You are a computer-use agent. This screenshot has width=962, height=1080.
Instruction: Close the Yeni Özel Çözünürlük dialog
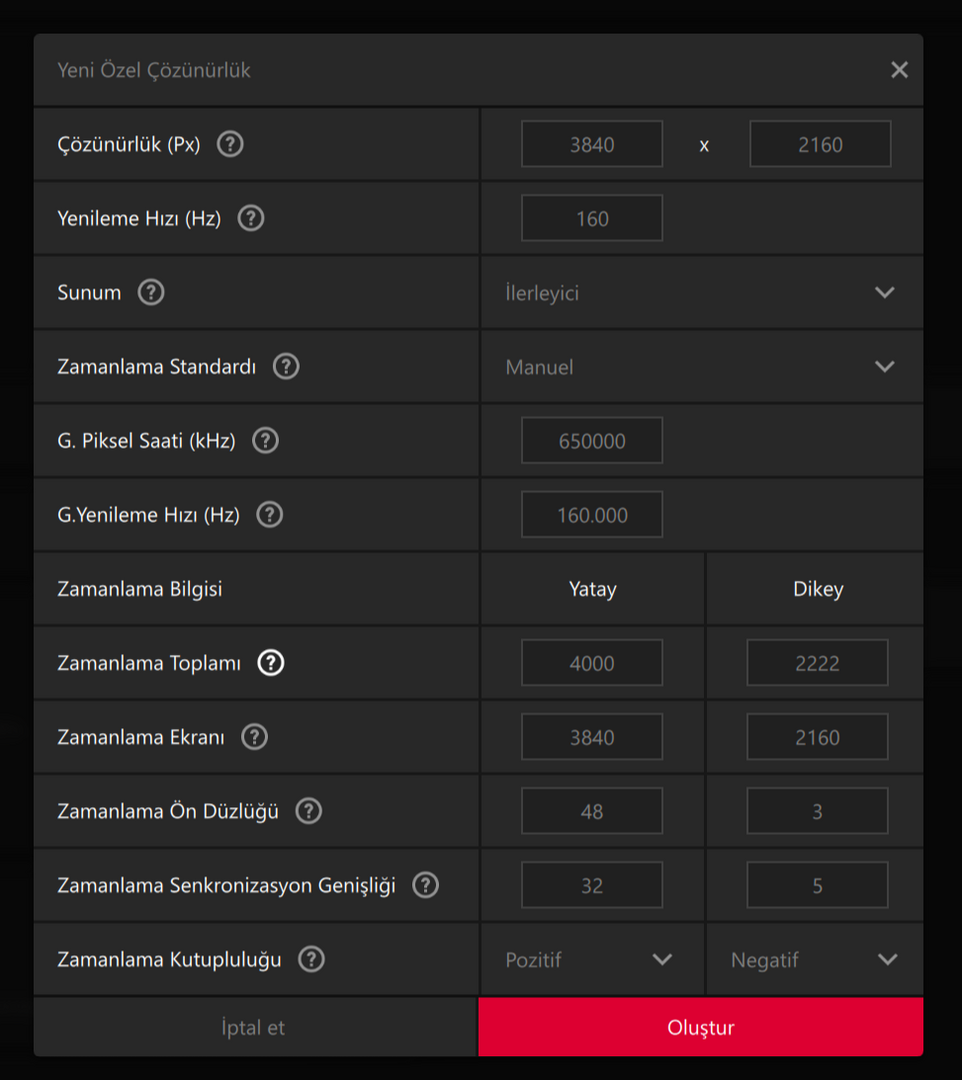pos(899,70)
